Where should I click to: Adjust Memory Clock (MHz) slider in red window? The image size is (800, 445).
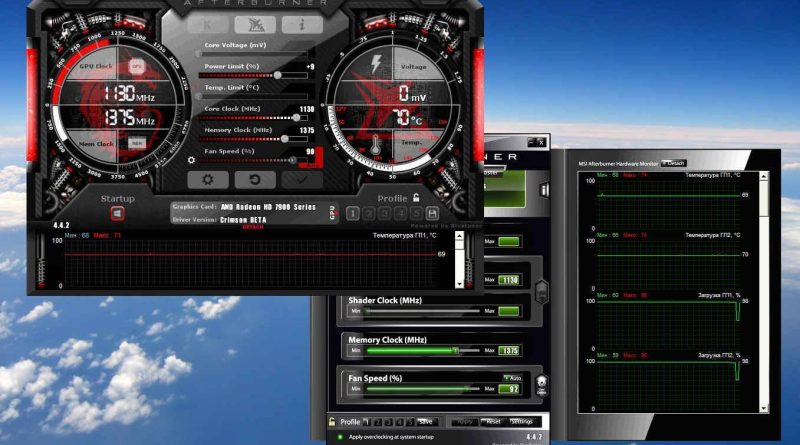pyautogui.click(x=254, y=139)
